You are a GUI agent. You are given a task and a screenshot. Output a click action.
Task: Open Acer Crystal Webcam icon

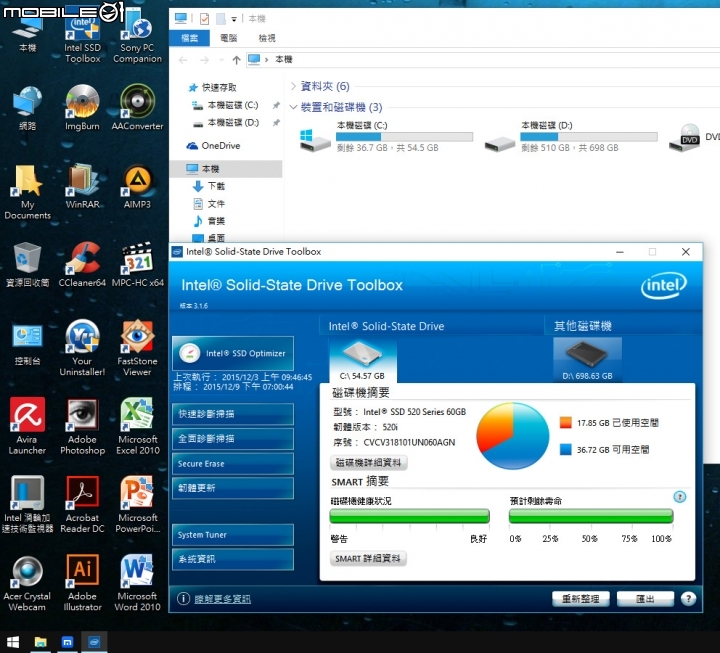coord(28,584)
